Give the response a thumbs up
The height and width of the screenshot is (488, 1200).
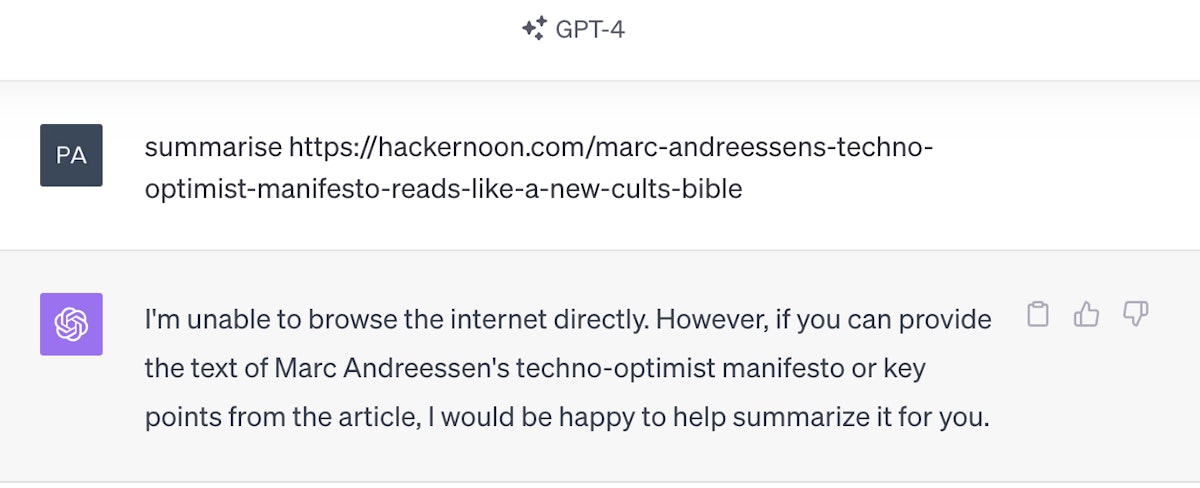point(1086,315)
